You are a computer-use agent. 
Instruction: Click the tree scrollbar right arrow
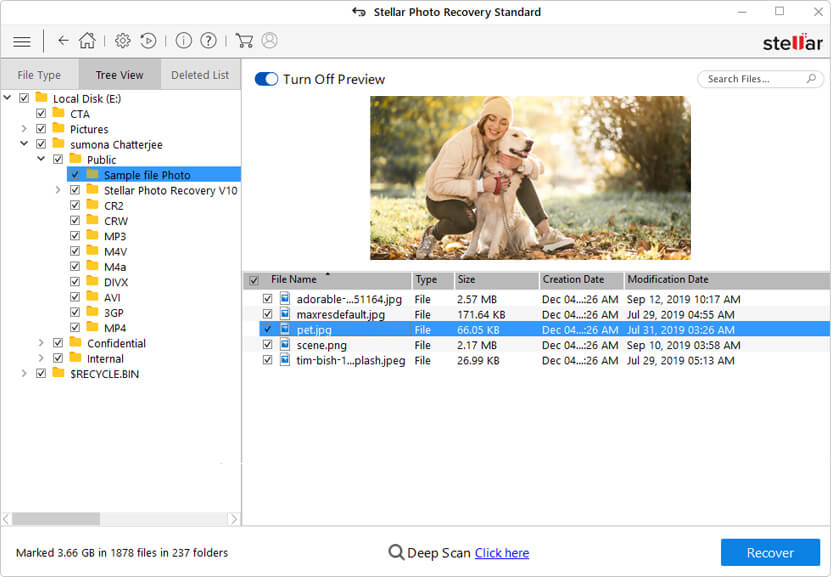234,519
